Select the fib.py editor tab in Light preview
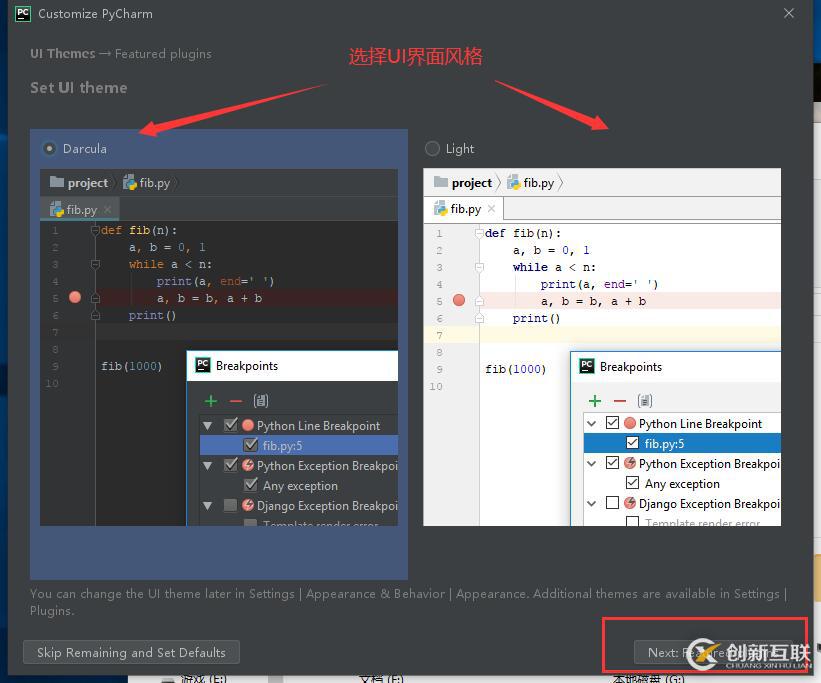821x683 pixels. pyautogui.click(x=463, y=209)
